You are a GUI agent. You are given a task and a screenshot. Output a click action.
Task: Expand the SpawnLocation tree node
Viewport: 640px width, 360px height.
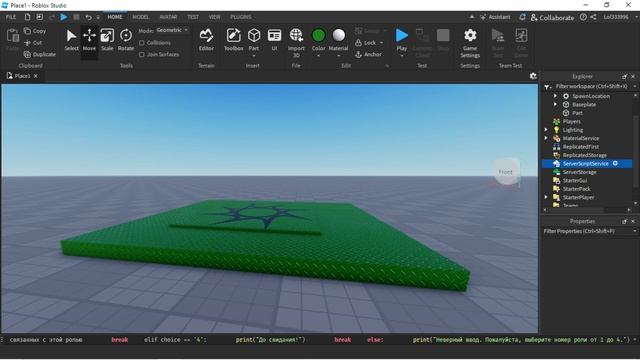[x=555, y=96]
